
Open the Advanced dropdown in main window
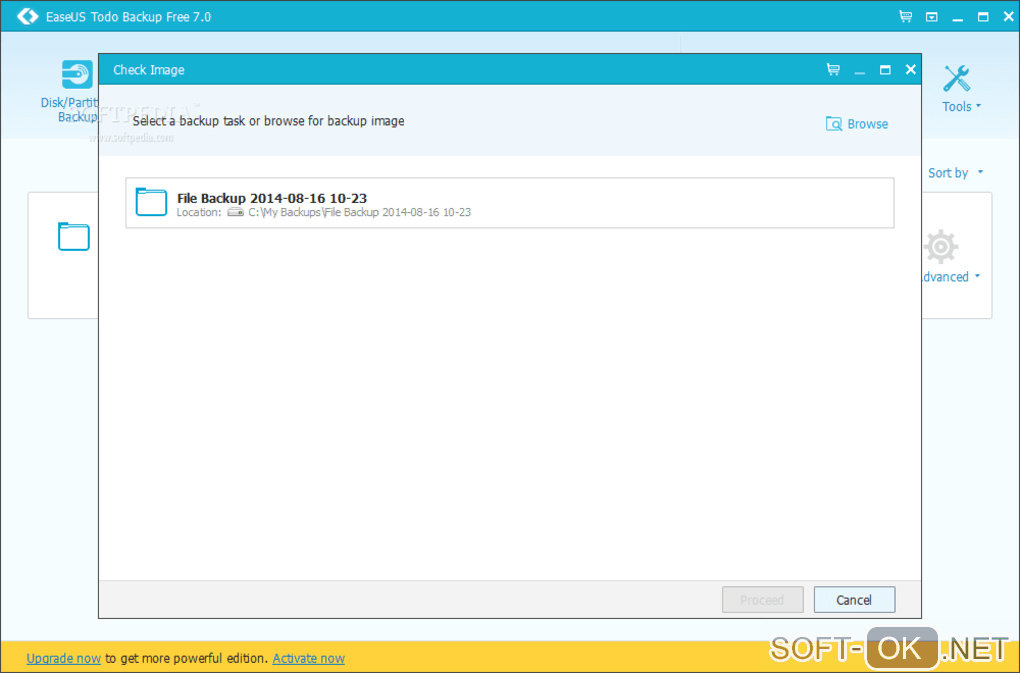(950, 277)
